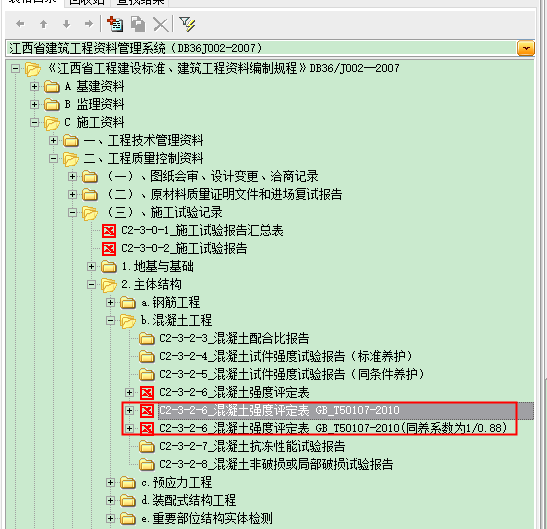
Task: Expand 1. 地基与基础 node
Action: (x=91, y=267)
